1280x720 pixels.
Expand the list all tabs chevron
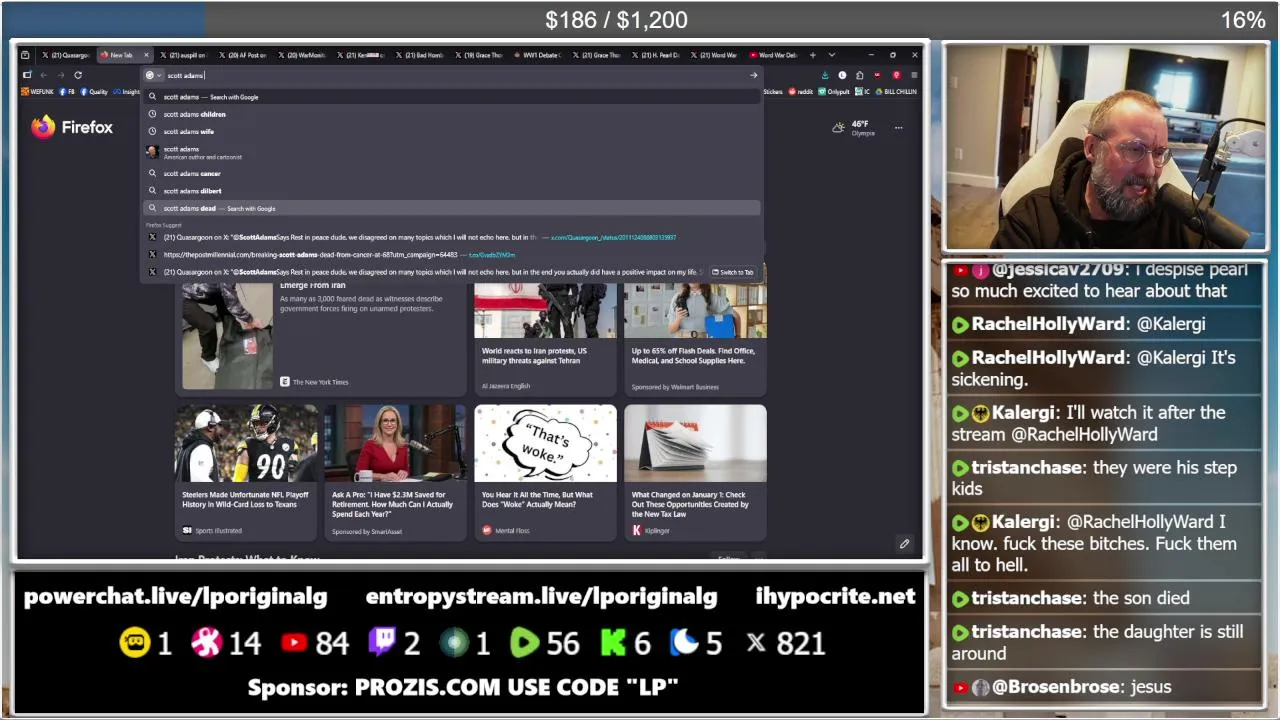(x=831, y=55)
